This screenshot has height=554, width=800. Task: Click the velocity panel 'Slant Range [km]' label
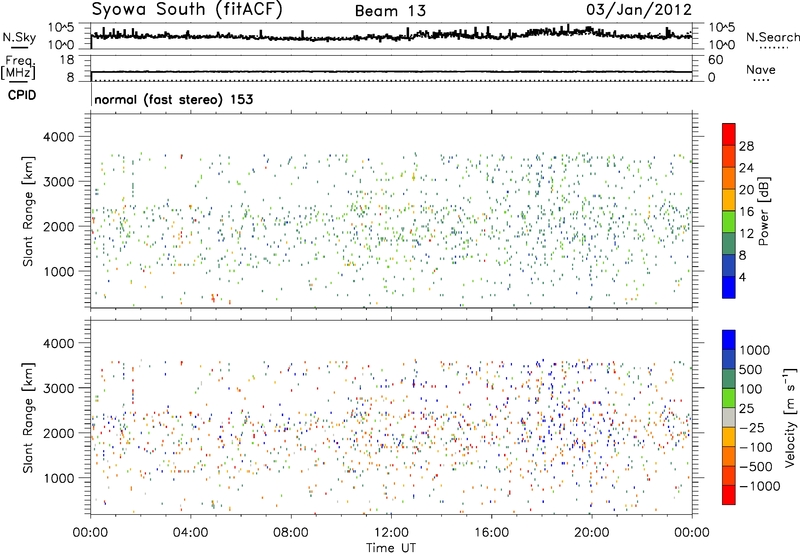tap(28, 417)
